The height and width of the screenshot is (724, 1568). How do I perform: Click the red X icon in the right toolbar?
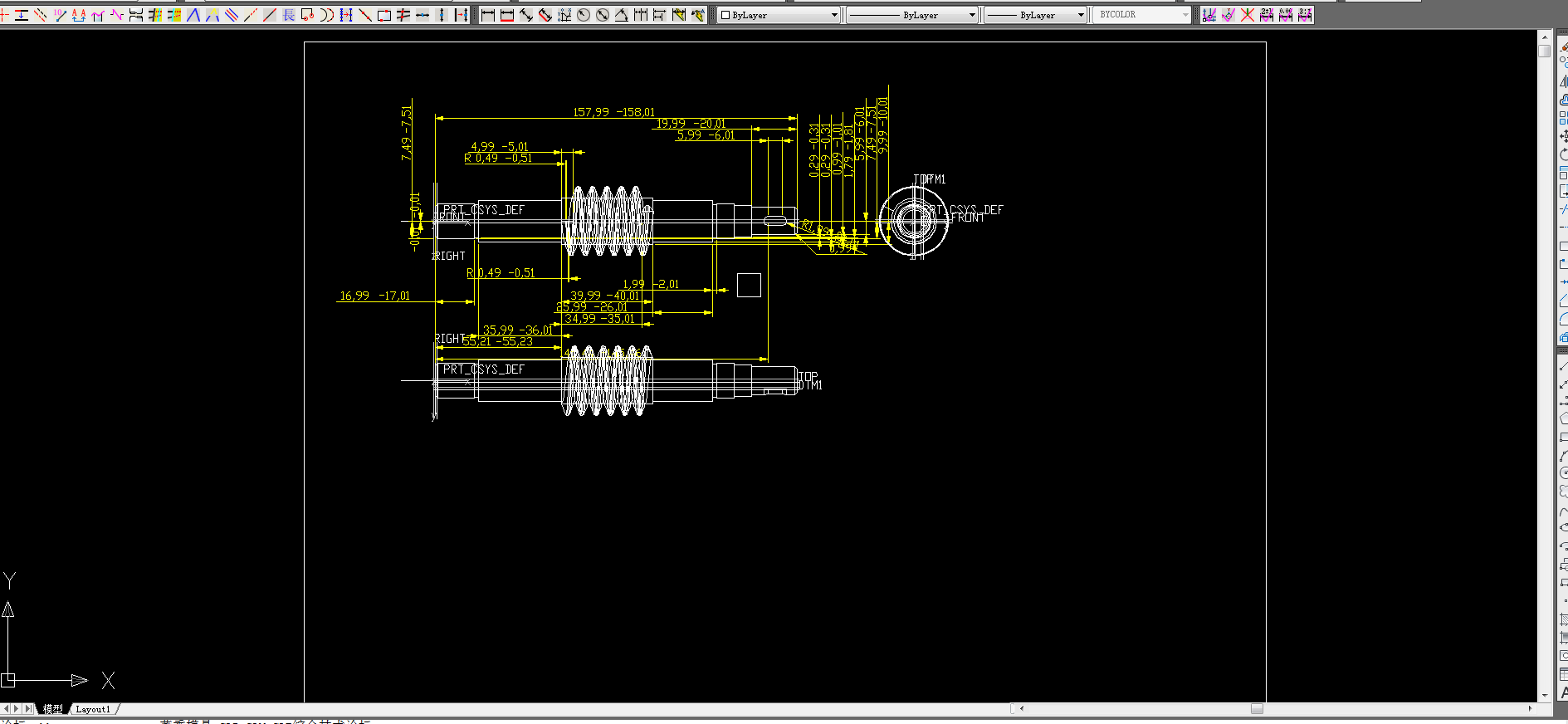click(1247, 15)
